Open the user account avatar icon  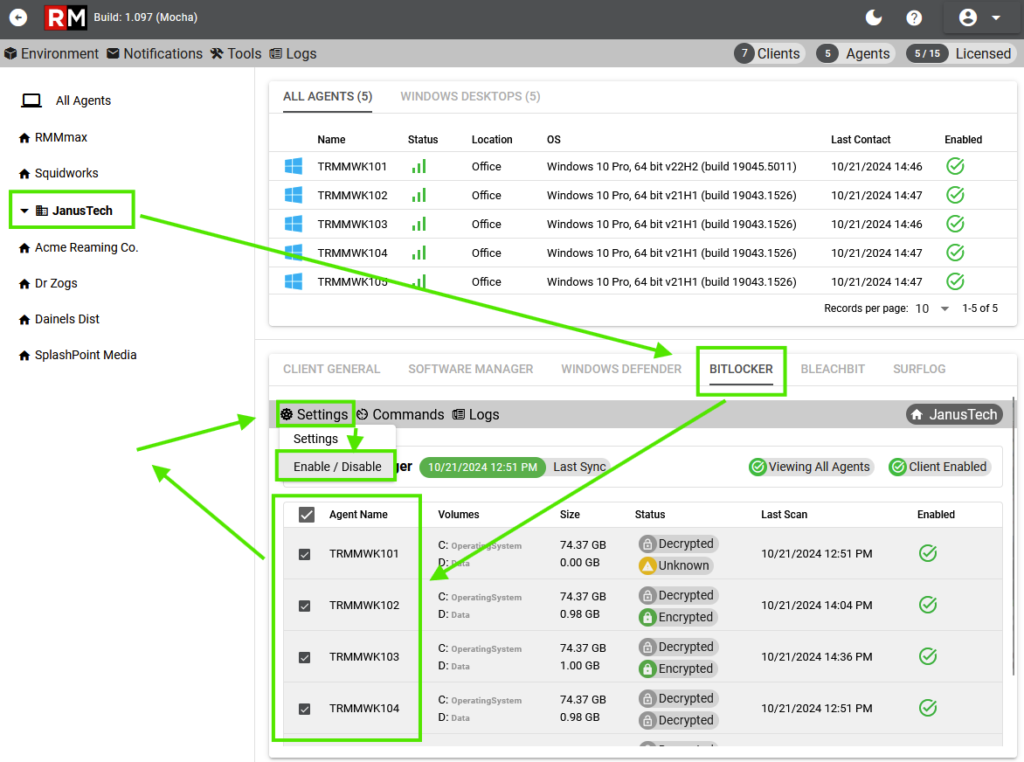tap(968, 18)
